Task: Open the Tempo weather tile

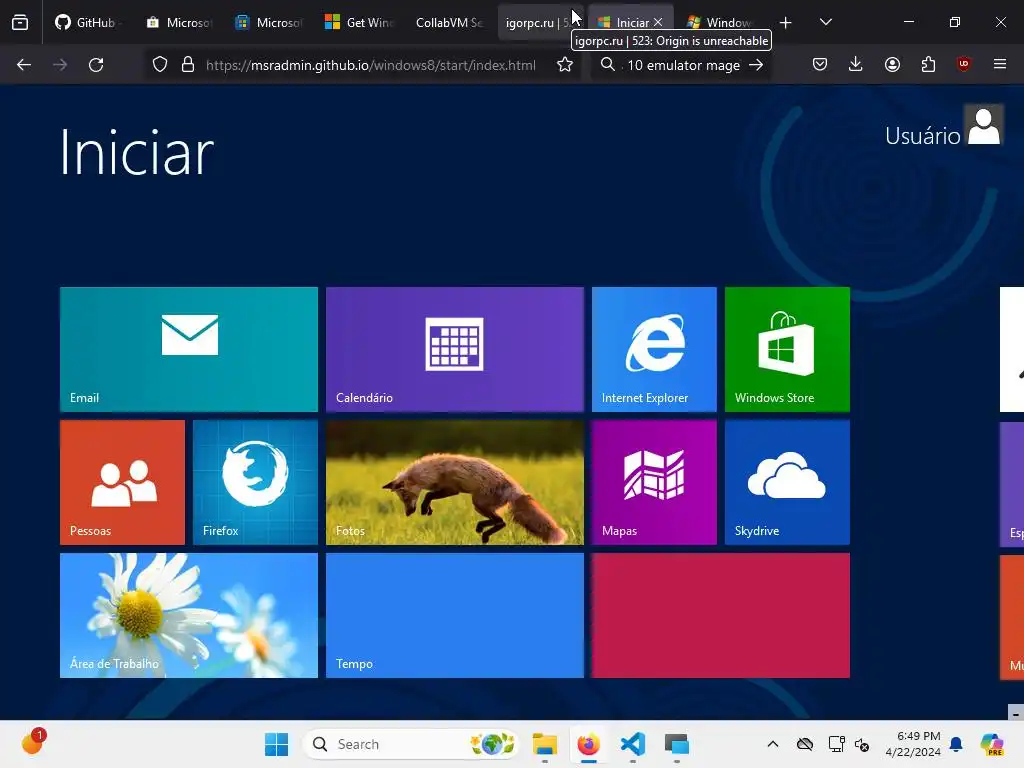Action: click(x=455, y=615)
